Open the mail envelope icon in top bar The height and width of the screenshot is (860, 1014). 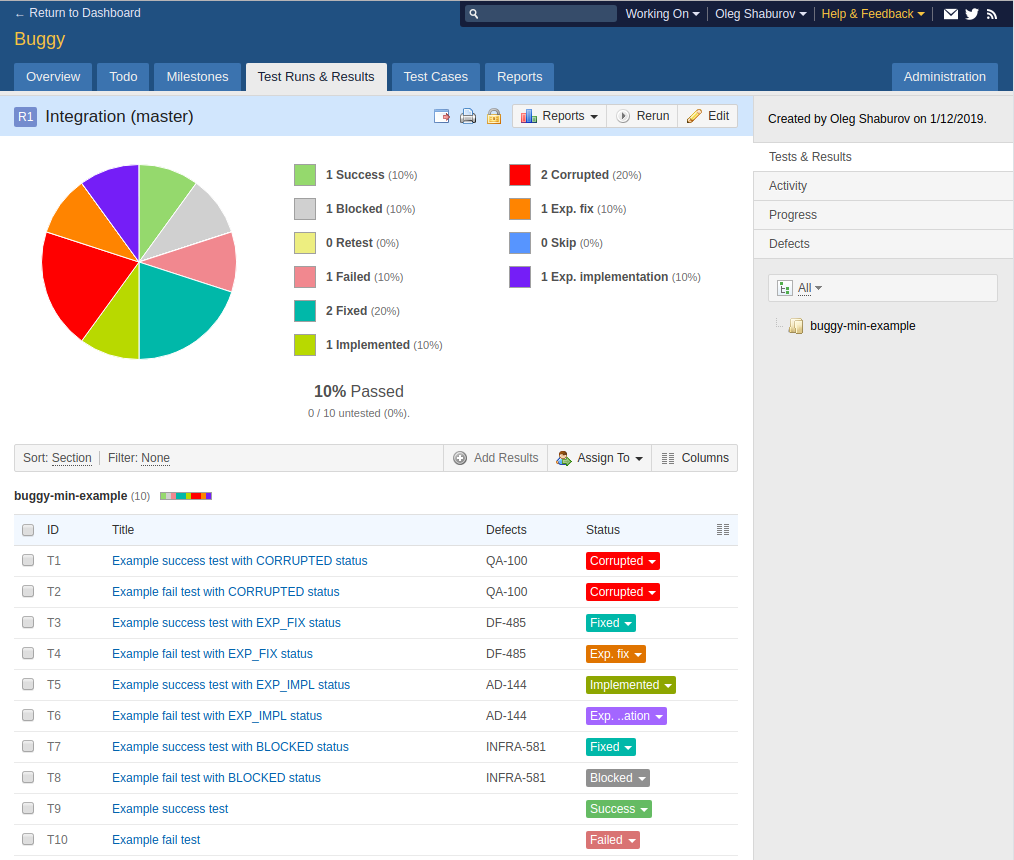click(951, 14)
